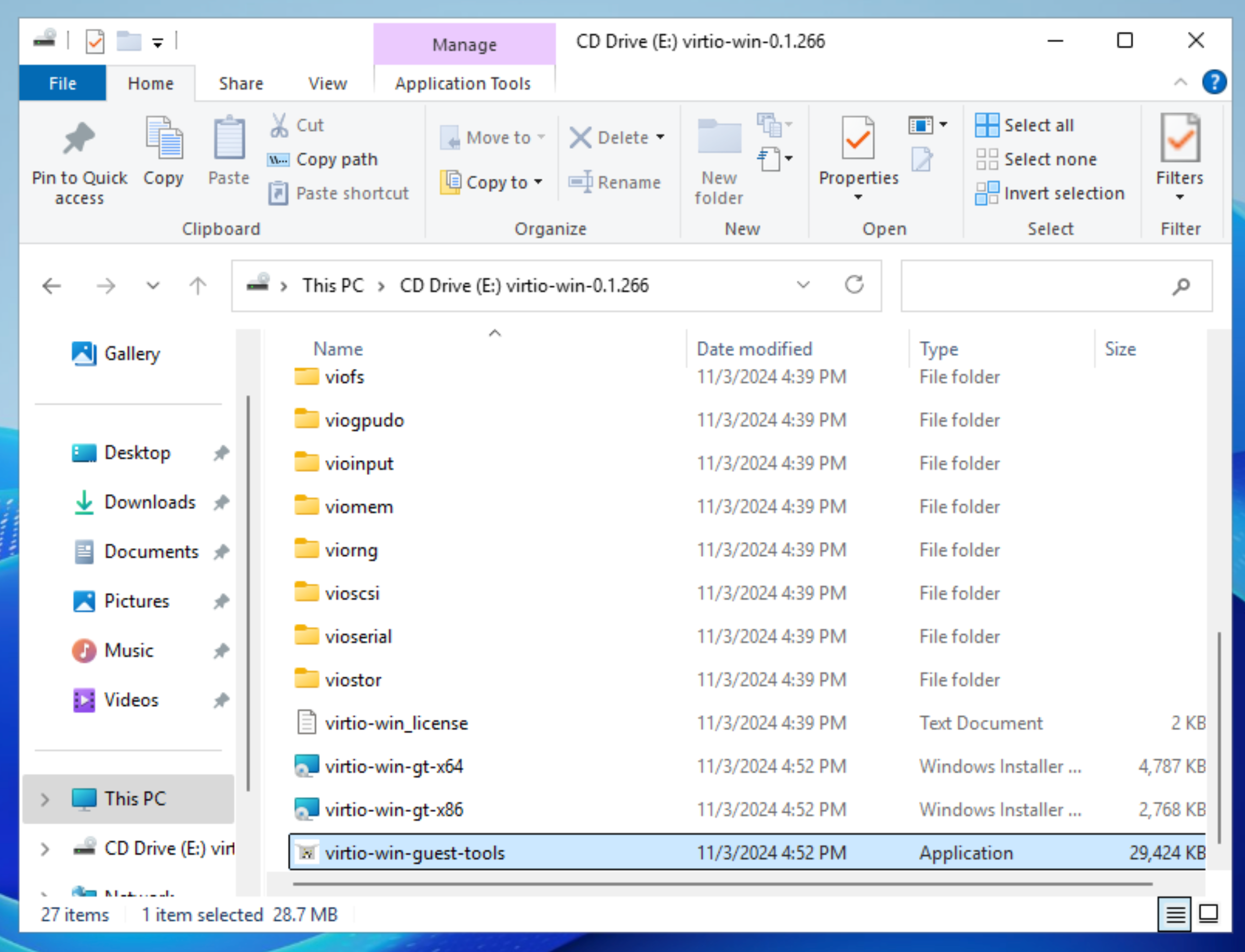Click the file list vertical scrollbar
Screen dimensions: 1245x952
pyautogui.click(x=1218, y=738)
